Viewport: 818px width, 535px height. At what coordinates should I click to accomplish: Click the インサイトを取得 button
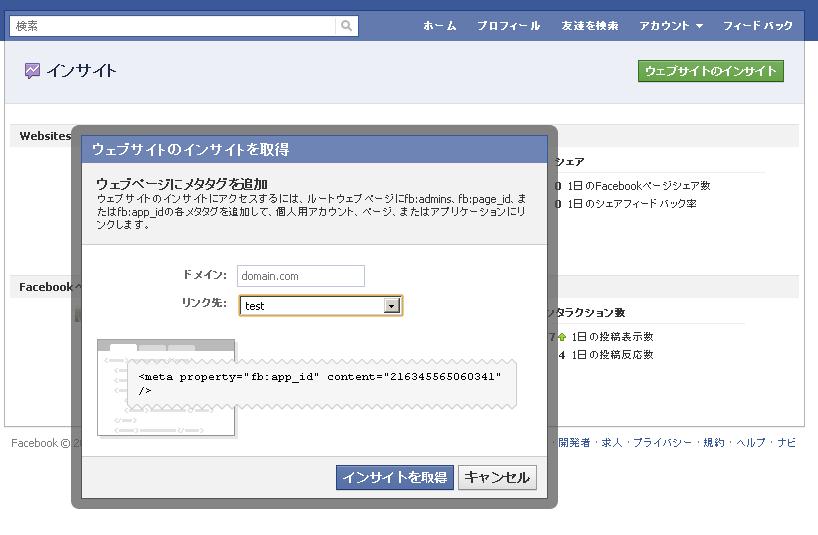(394, 477)
